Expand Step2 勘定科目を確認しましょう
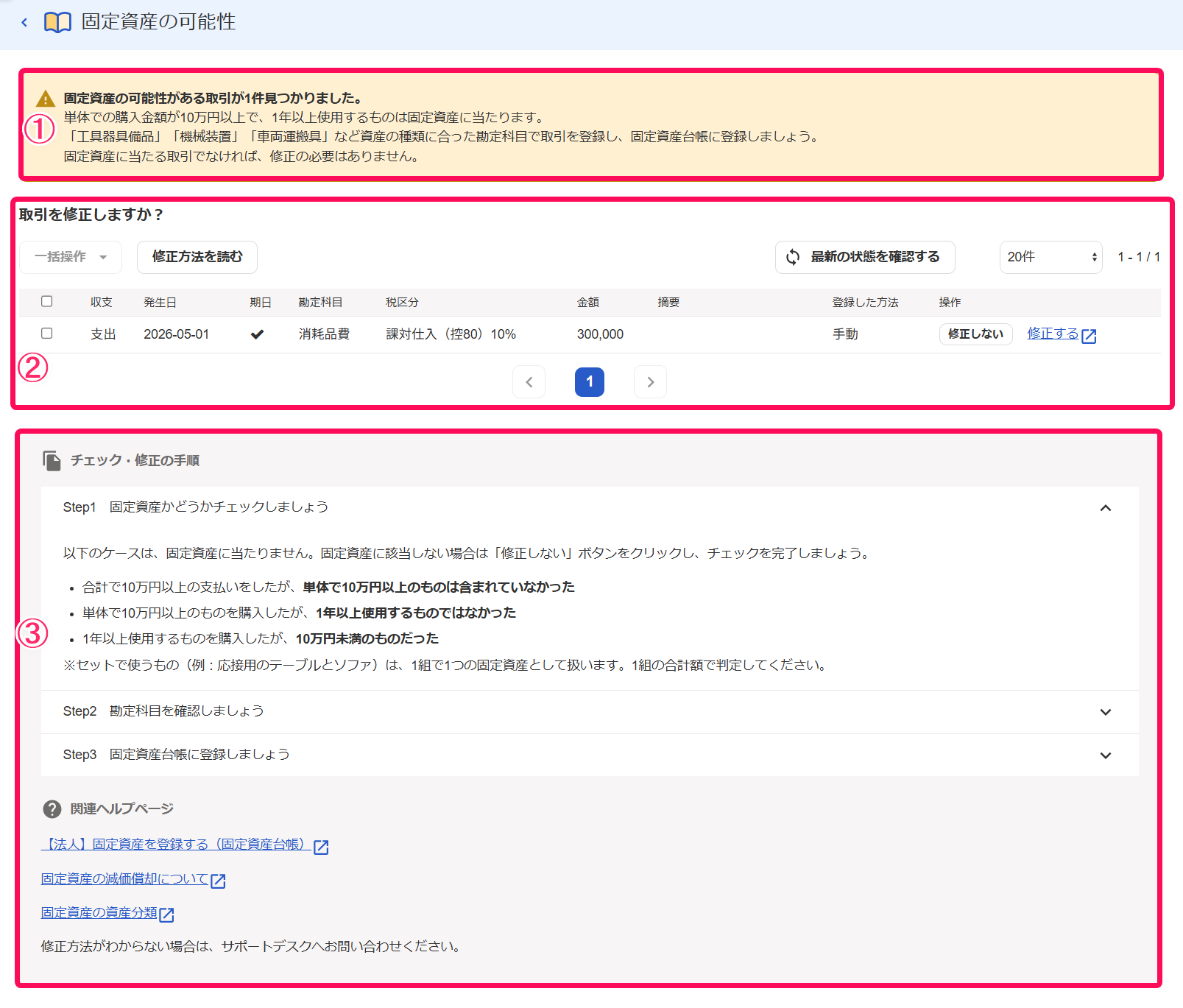 click(590, 711)
